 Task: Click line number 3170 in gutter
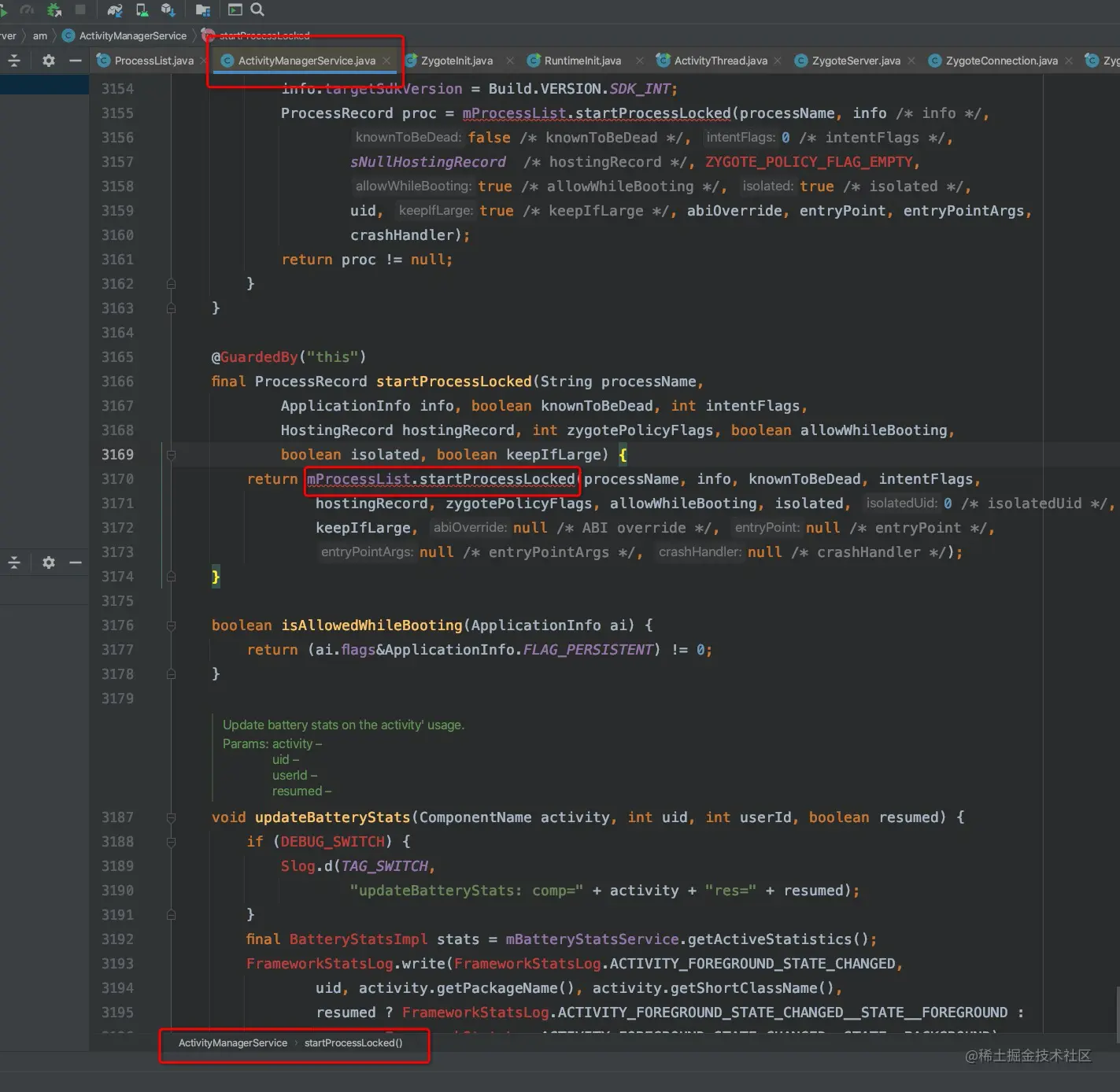click(x=117, y=479)
